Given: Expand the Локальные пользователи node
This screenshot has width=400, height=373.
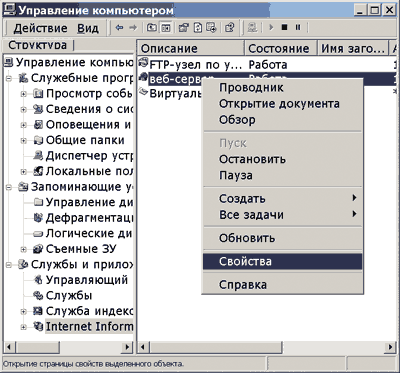Looking at the screenshot, I should click(24, 172).
